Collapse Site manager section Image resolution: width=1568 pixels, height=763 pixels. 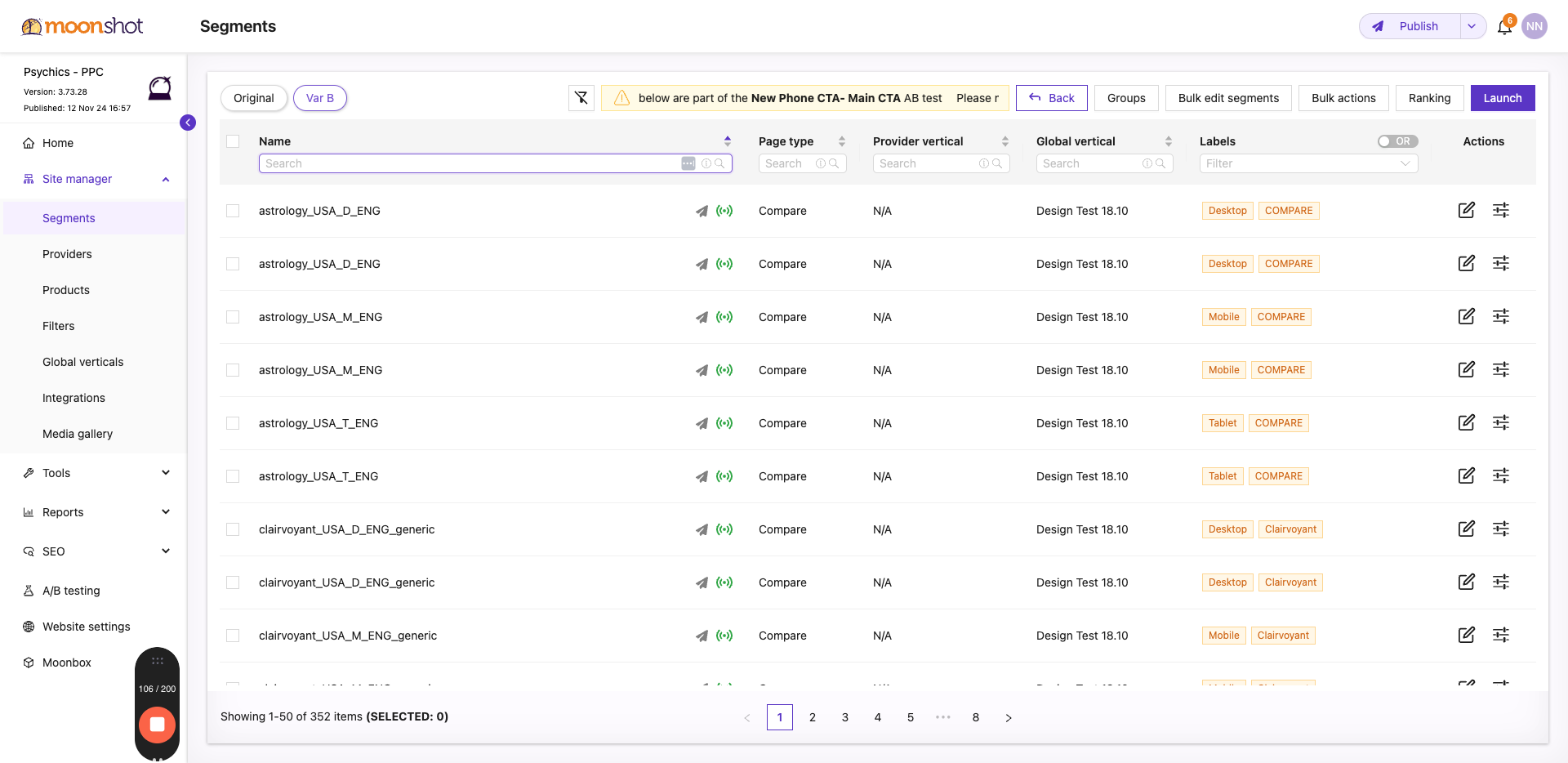click(x=166, y=179)
